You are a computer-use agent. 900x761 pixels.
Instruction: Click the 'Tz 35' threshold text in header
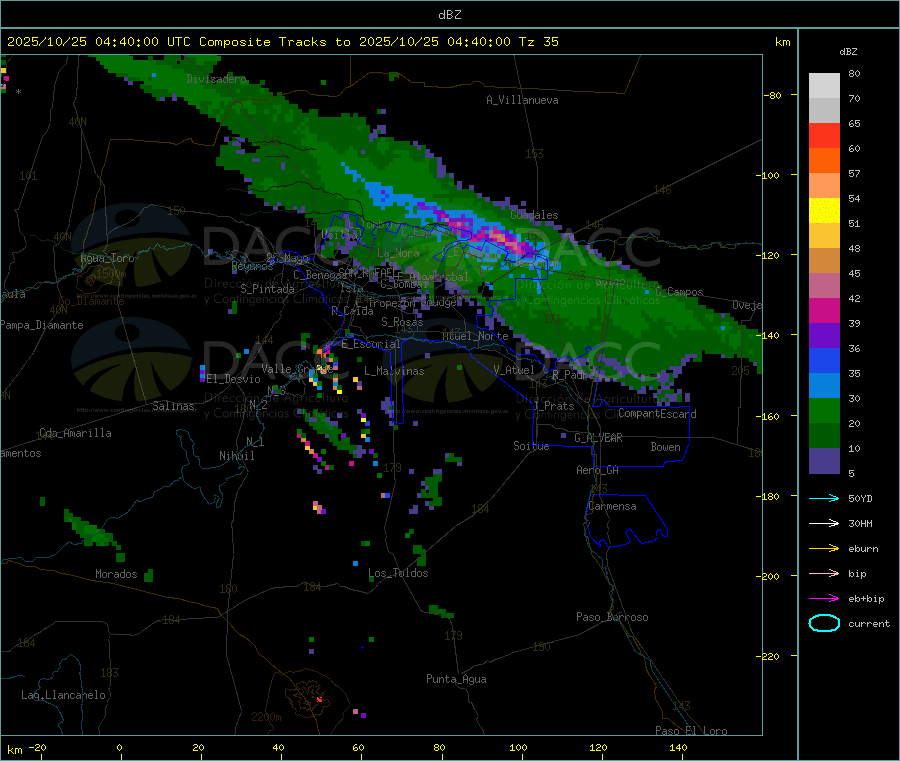pyautogui.click(x=538, y=42)
